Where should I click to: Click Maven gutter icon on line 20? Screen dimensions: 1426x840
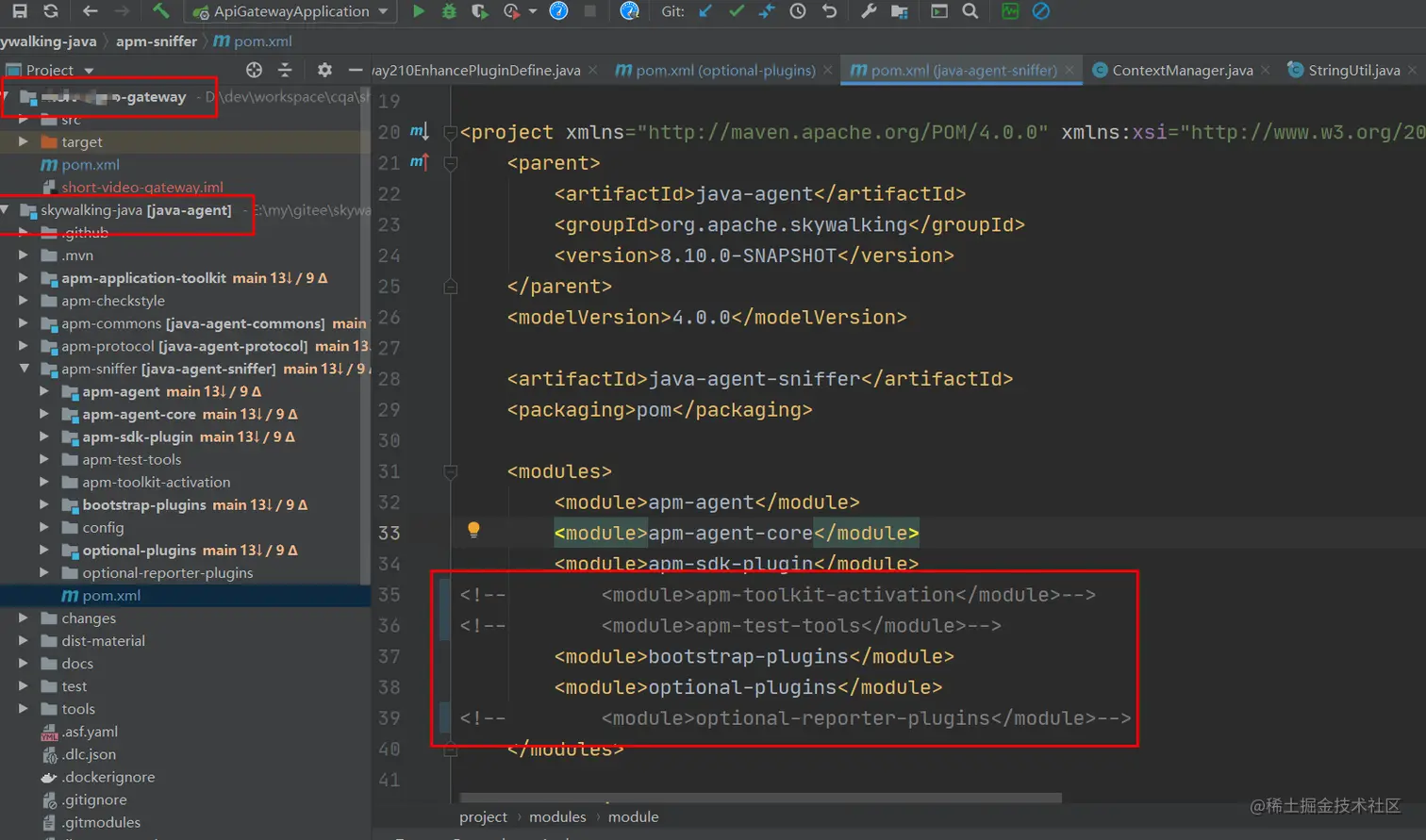pos(419,132)
